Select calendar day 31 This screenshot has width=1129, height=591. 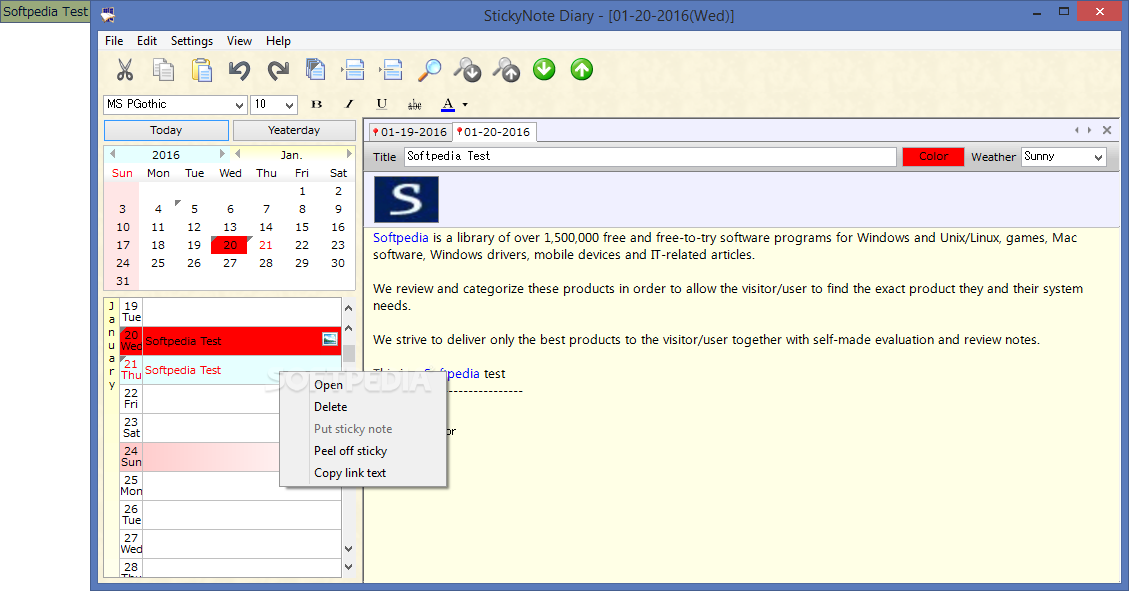(122, 281)
